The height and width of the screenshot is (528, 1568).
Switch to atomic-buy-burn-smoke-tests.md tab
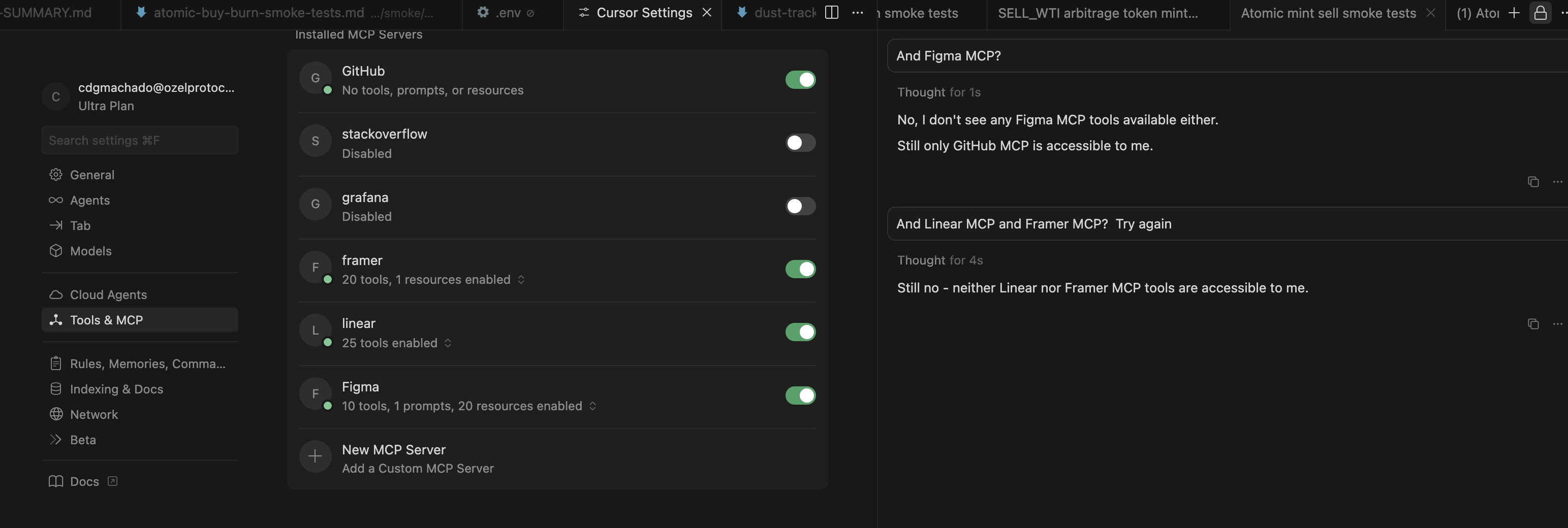coord(292,13)
